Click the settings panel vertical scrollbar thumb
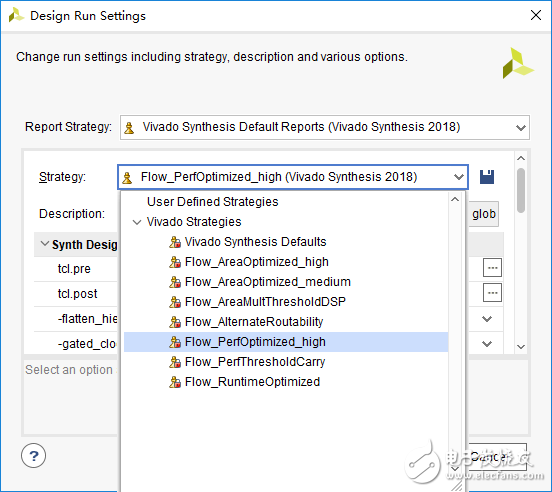The image size is (552, 492). pos(521,190)
